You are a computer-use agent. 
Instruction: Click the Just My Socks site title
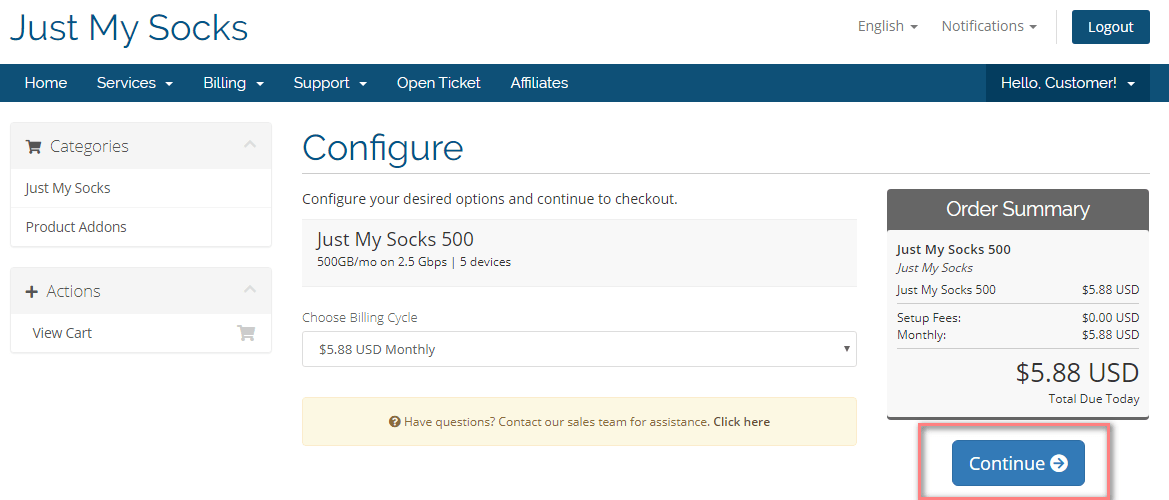click(x=129, y=28)
